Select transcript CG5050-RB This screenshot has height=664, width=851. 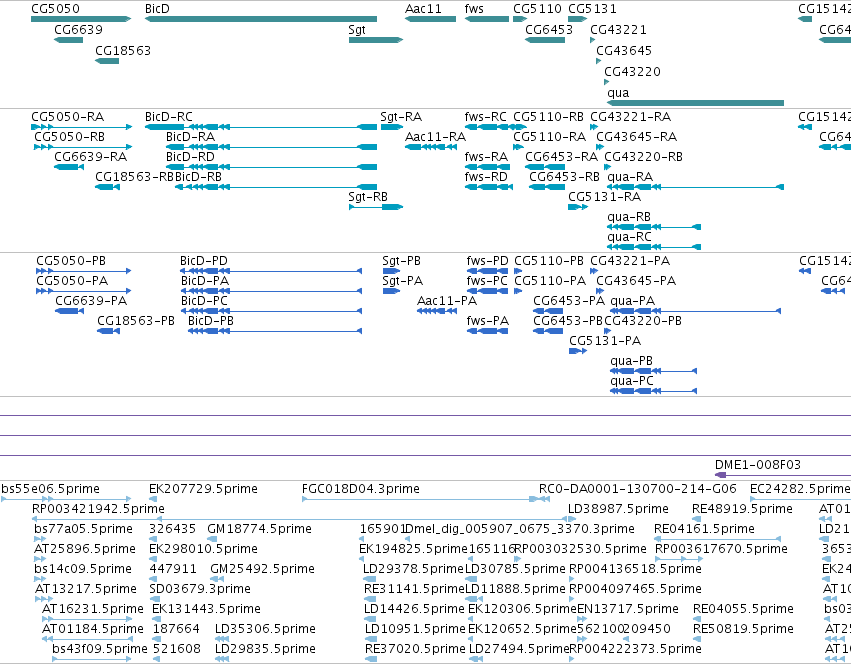pyautogui.click(x=83, y=147)
